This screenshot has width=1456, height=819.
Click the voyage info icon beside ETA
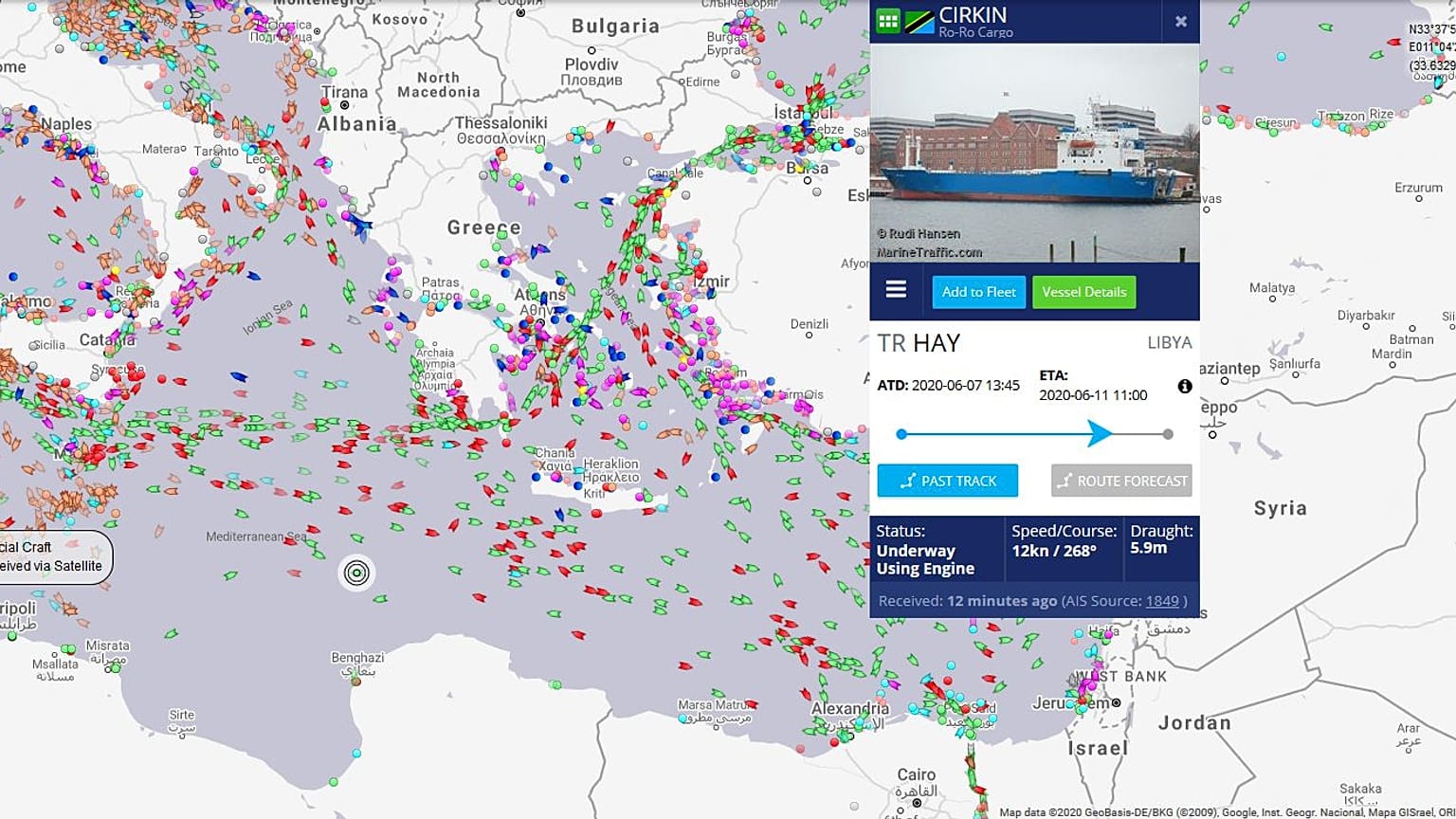click(1185, 386)
